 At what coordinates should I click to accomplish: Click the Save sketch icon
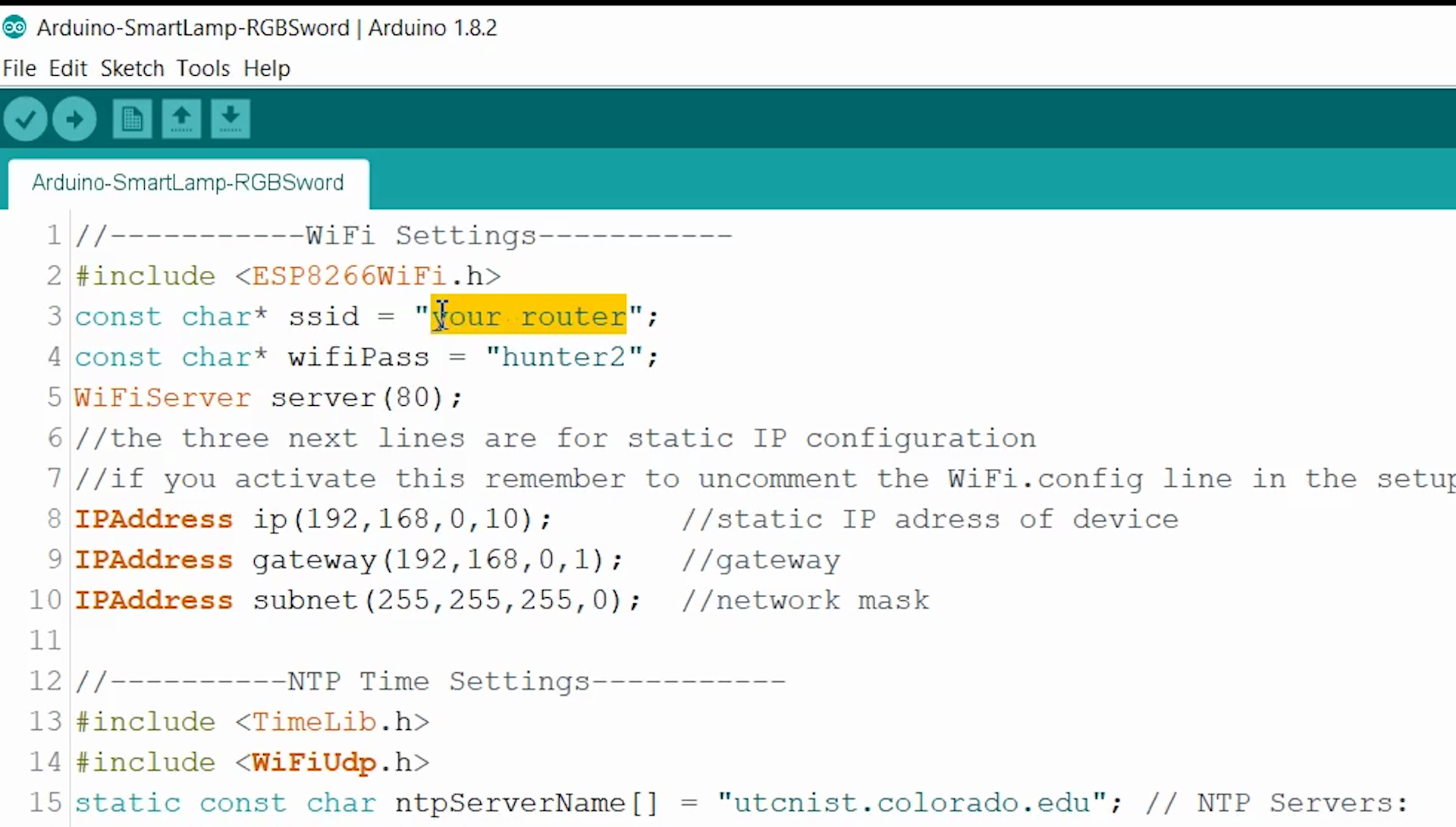click(228, 119)
